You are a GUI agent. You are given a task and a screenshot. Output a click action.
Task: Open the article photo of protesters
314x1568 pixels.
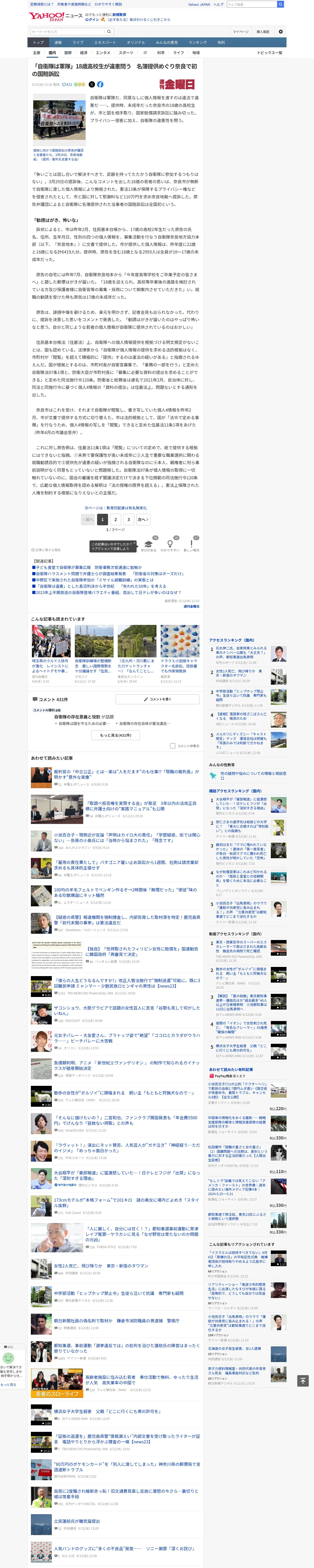[x=59, y=120]
